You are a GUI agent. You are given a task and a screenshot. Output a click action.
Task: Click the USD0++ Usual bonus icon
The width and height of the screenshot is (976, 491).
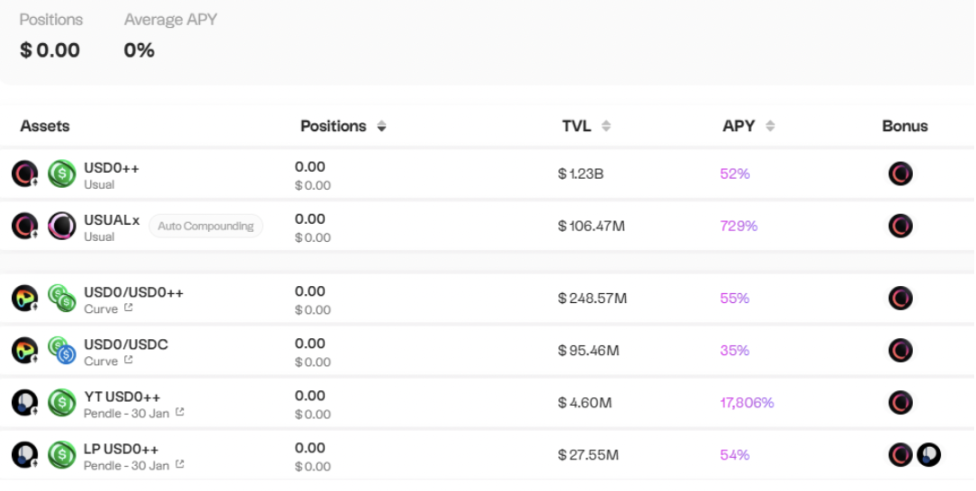[900, 174]
